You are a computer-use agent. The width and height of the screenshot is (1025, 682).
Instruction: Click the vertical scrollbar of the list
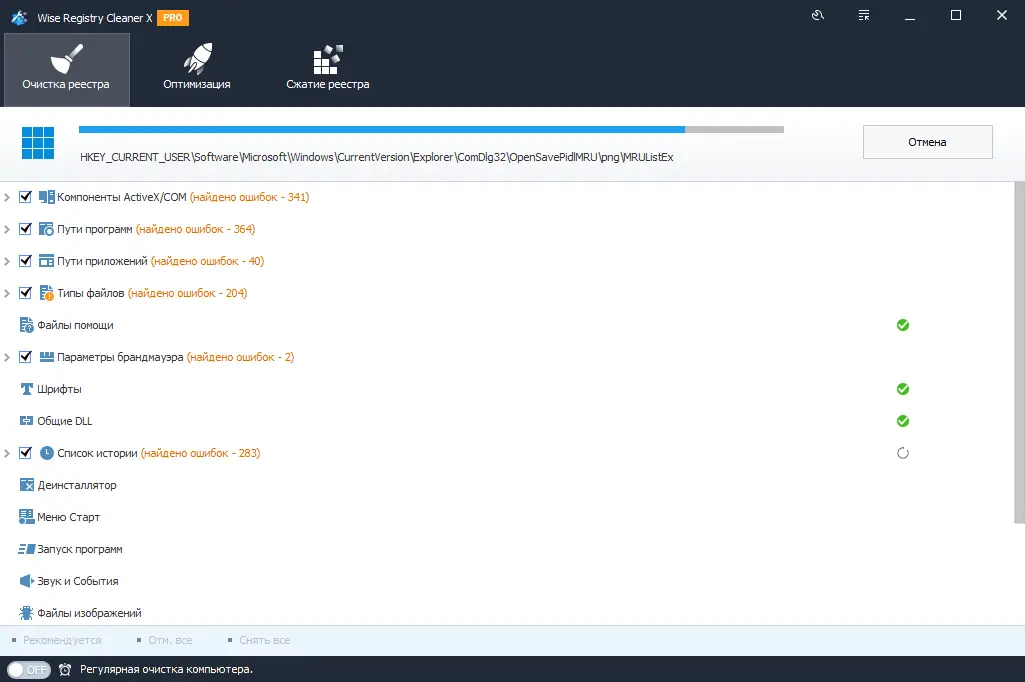1019,353
